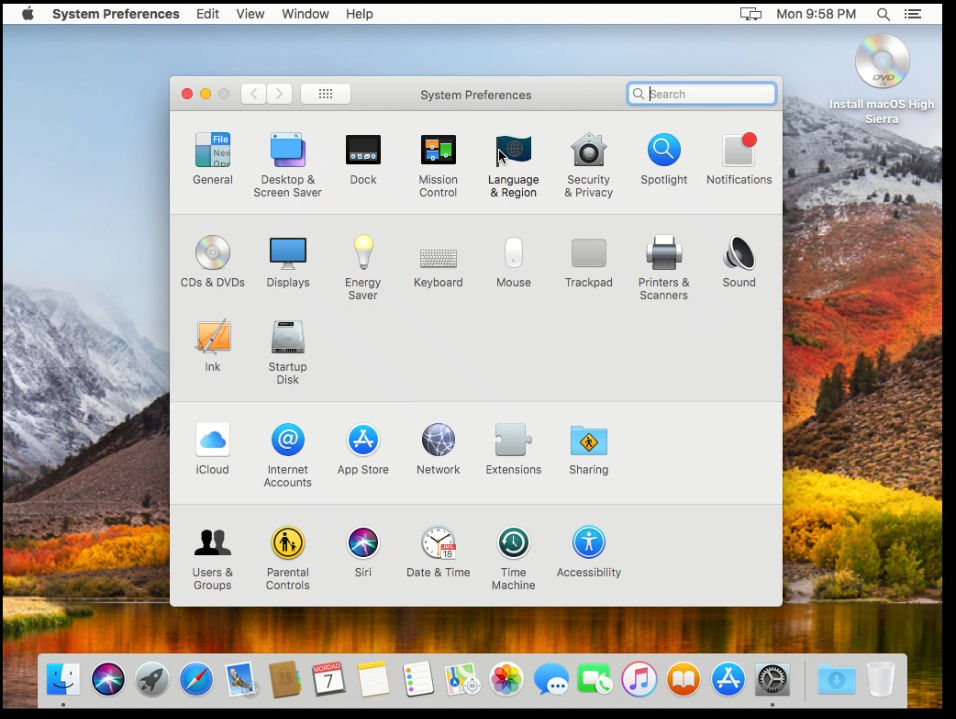956x719 pixels.
Task: Open Spotlight search in menu bar
Action: (883, 13)
